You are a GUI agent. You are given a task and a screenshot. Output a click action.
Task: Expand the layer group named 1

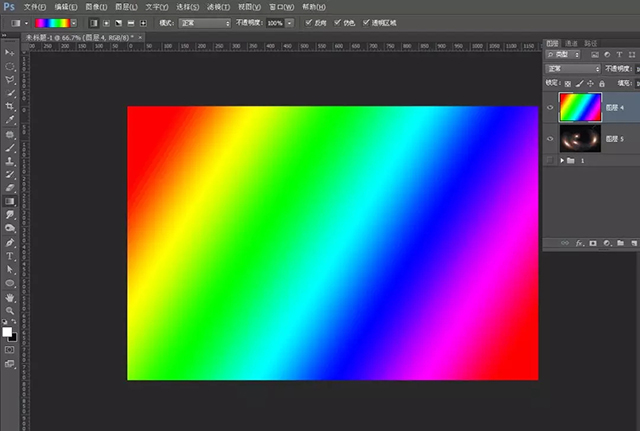pyautogui.click(x=561, y=160)
